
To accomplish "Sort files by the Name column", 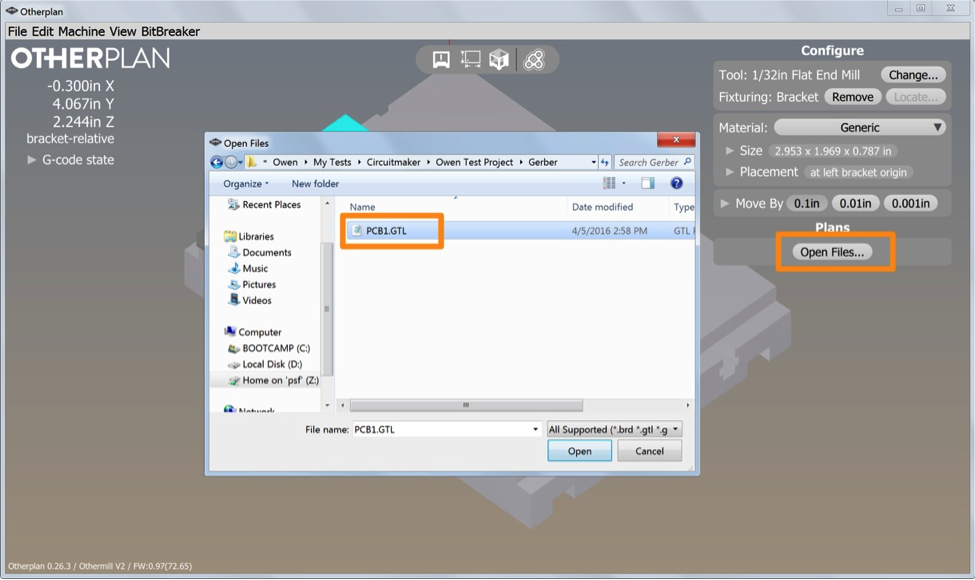I will (x=362, y=207).
